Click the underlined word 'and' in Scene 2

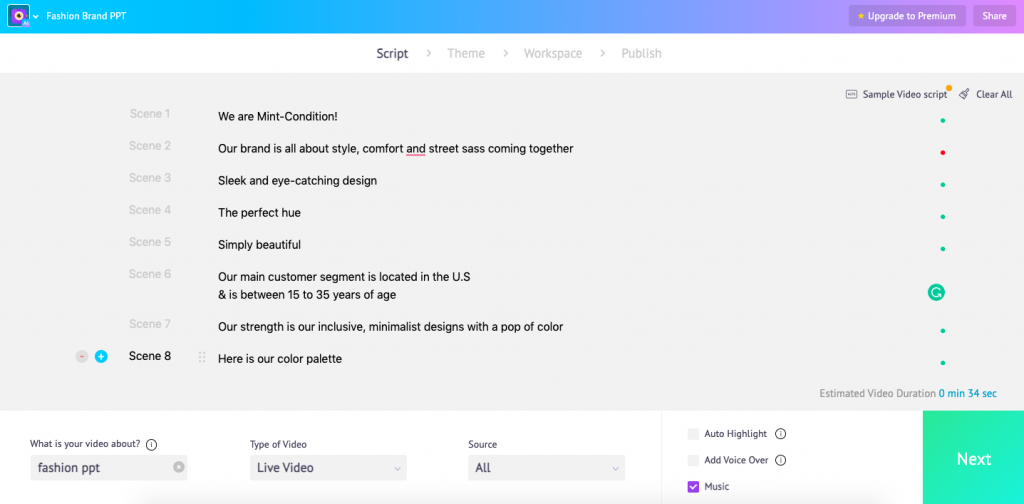[415, 149]
